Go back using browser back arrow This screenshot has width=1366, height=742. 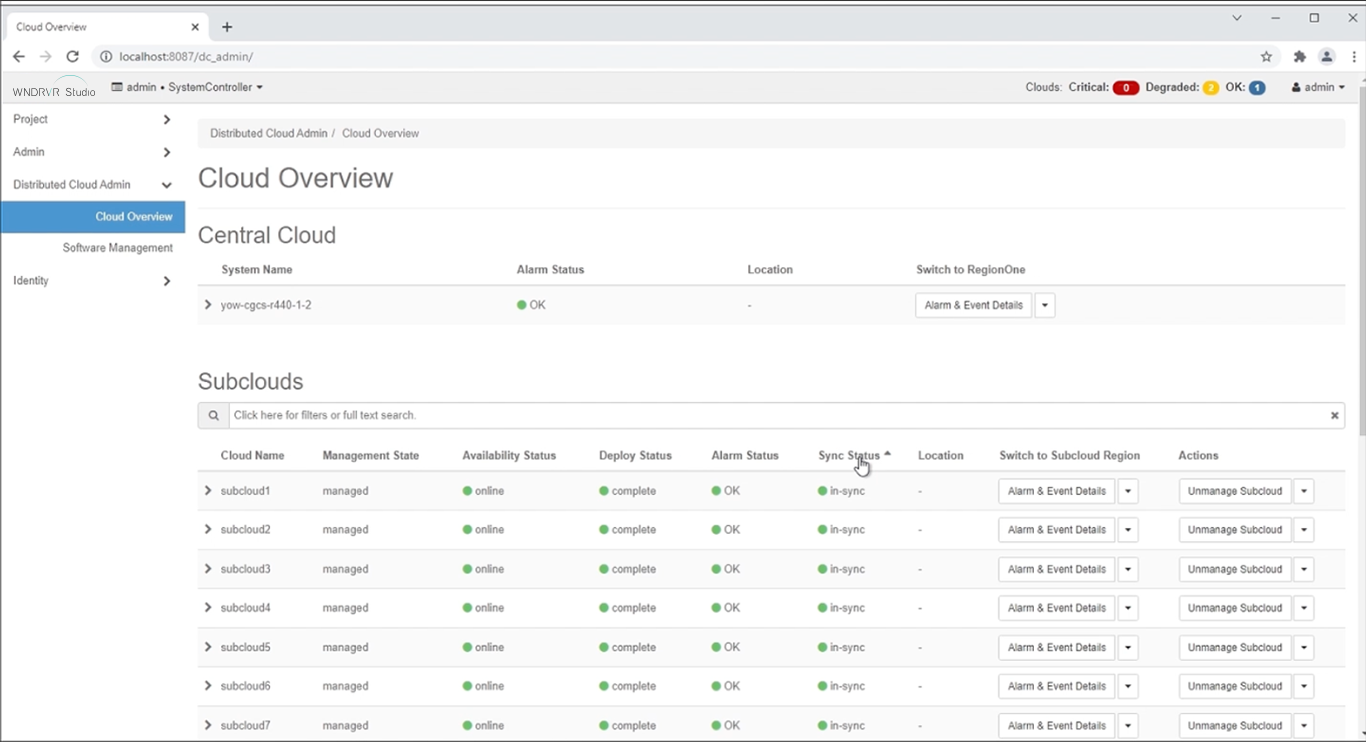(x=19, y=57)
